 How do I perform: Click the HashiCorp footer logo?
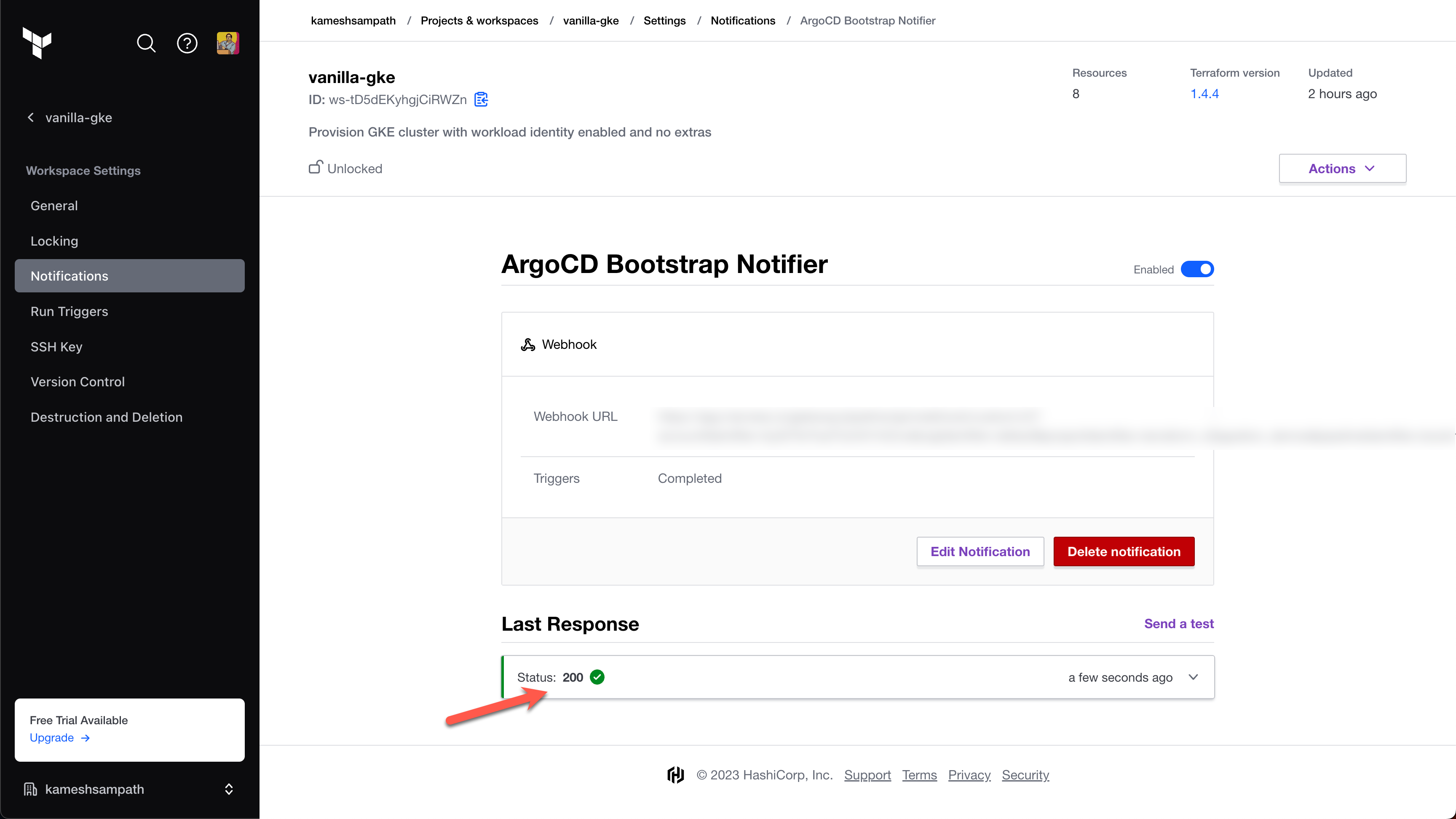coord(675,775)
